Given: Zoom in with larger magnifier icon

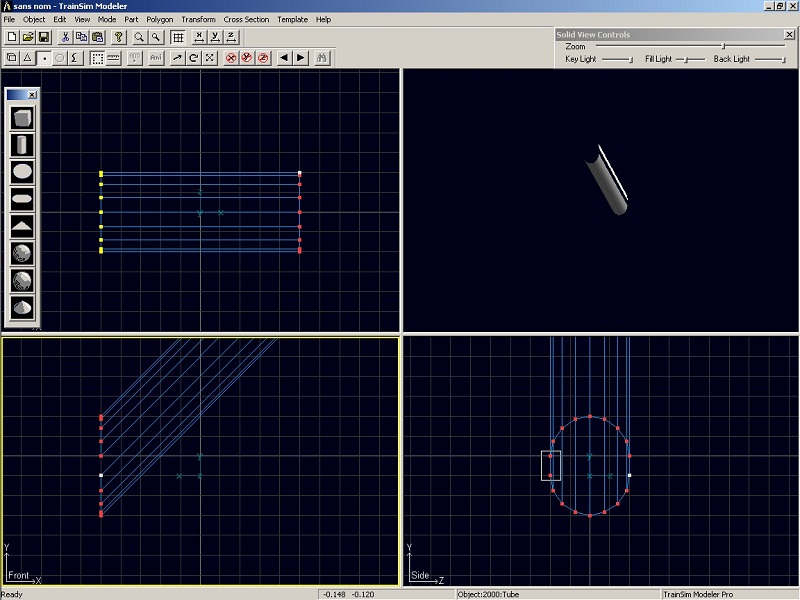Looking at the screenshot, I should 139,37.
